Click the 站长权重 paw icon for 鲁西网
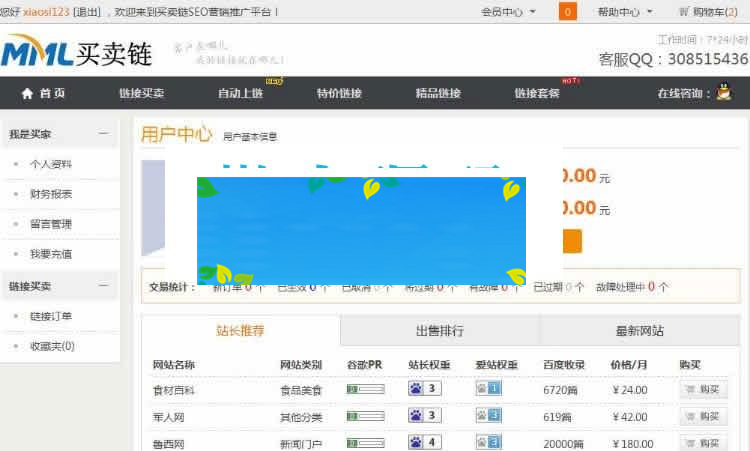The width and height of the screenshot is (750, 451). (424, 442)
